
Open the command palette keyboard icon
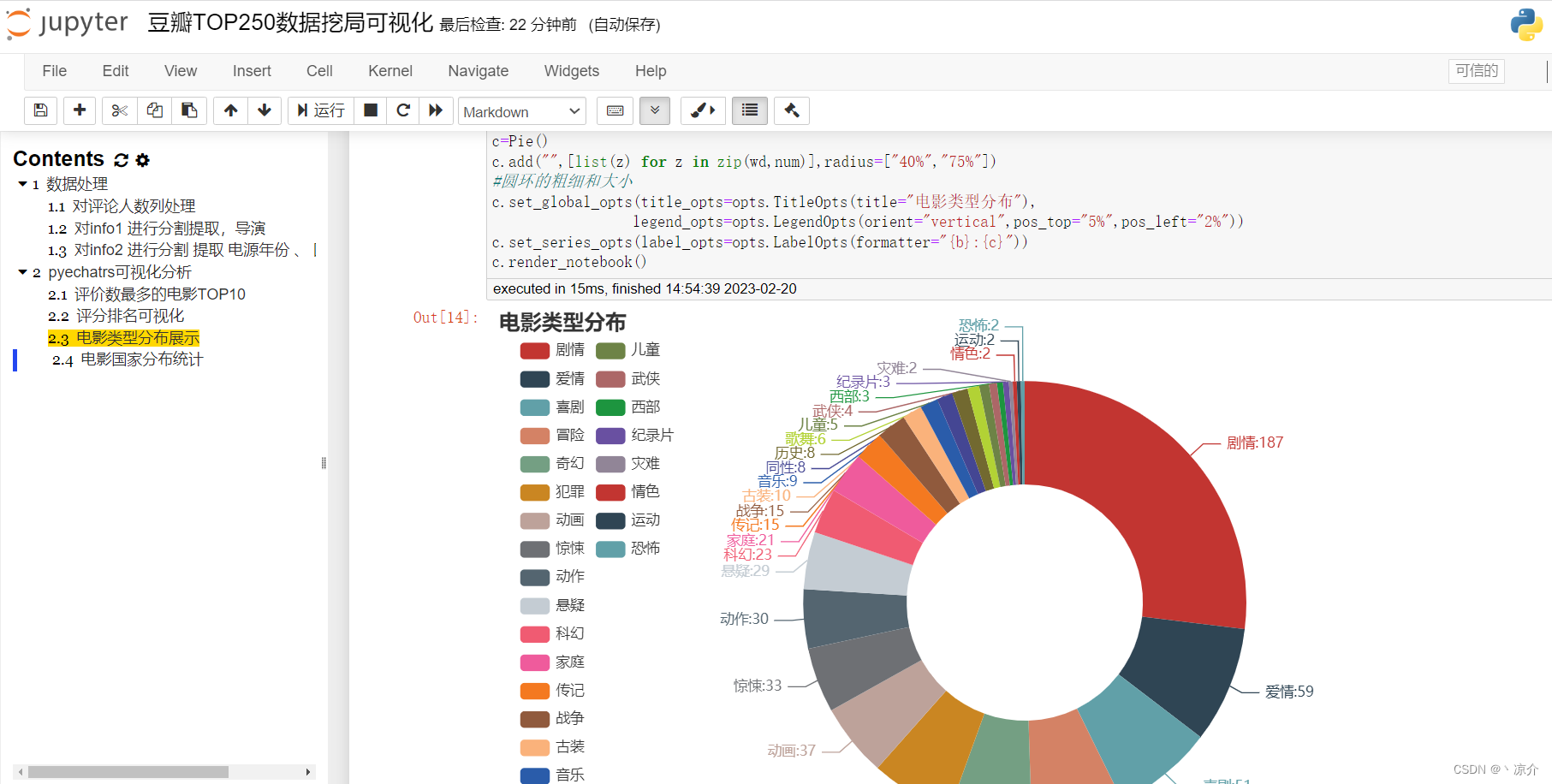click(x=615, y=110)
